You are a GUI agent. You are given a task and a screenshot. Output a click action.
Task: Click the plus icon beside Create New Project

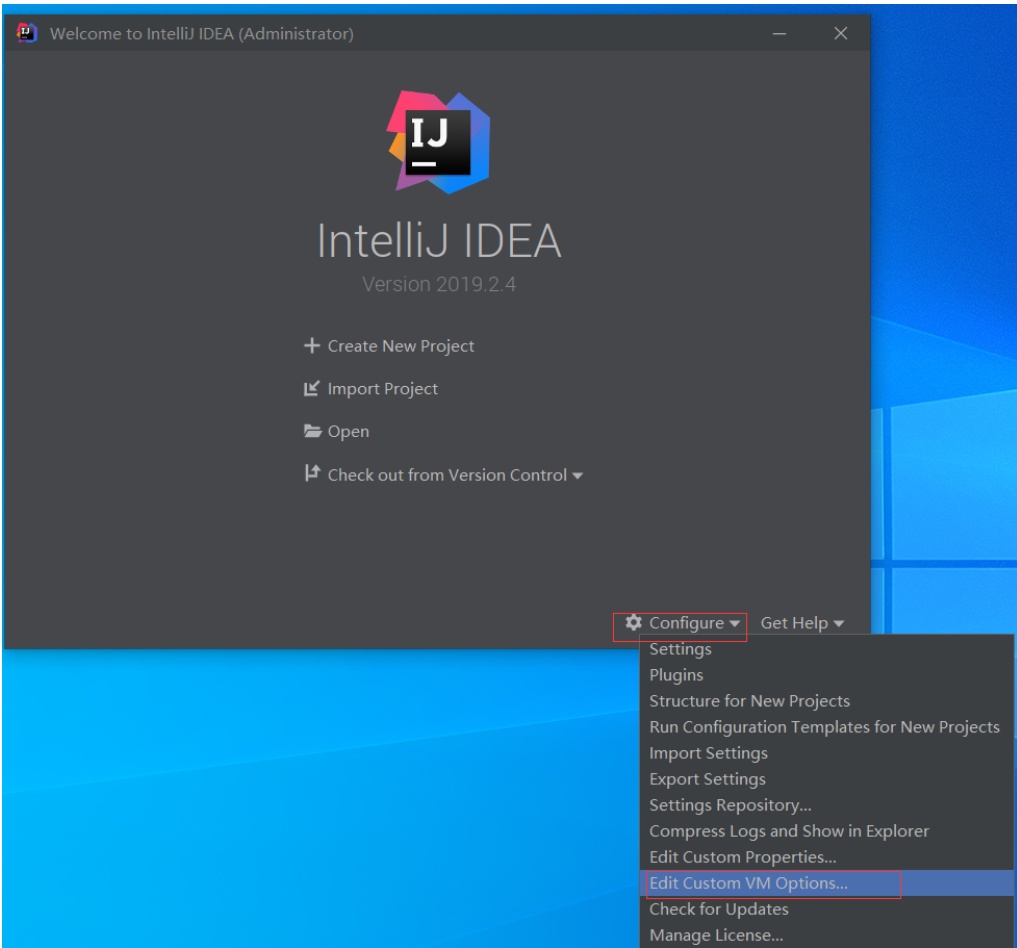coord(312,346)
